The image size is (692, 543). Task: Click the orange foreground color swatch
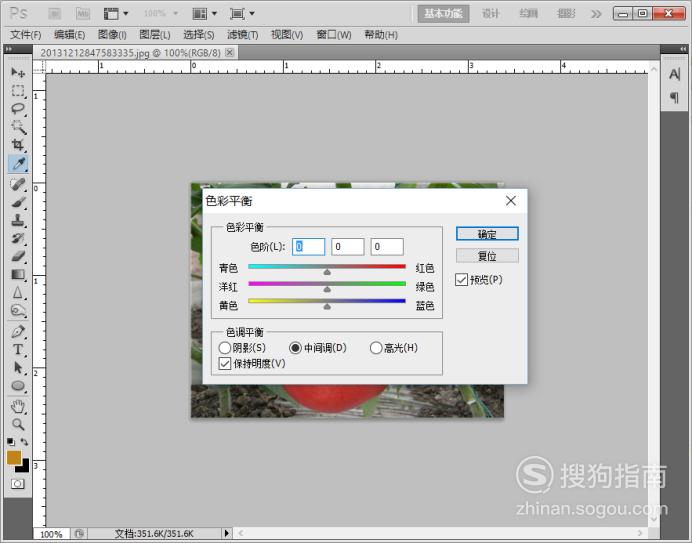pyautogui.click(x=14, y=457)
